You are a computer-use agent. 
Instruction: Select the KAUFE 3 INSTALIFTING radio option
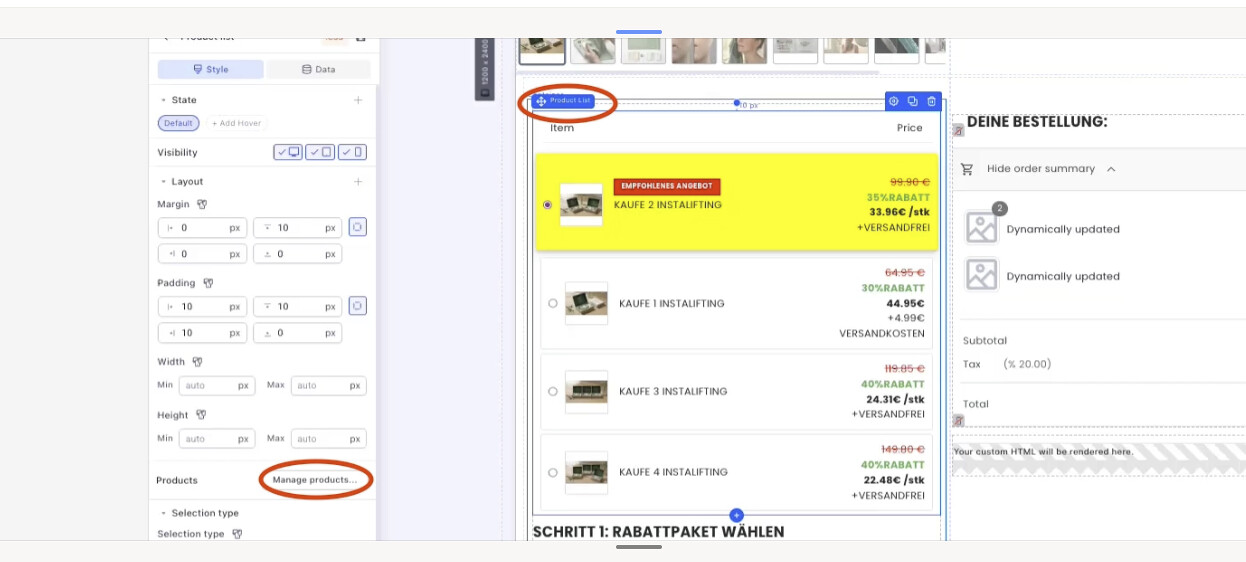pos(553,391)
